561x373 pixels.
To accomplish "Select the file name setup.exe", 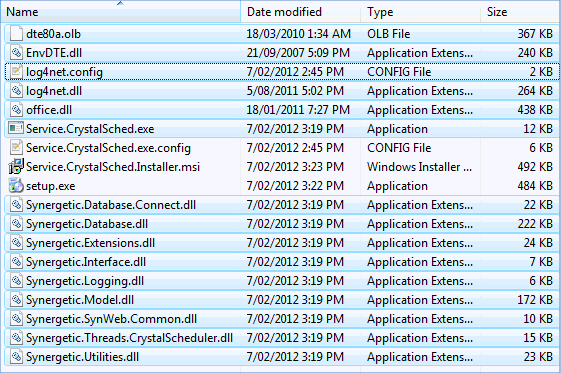I will click(x=51, y=186).
